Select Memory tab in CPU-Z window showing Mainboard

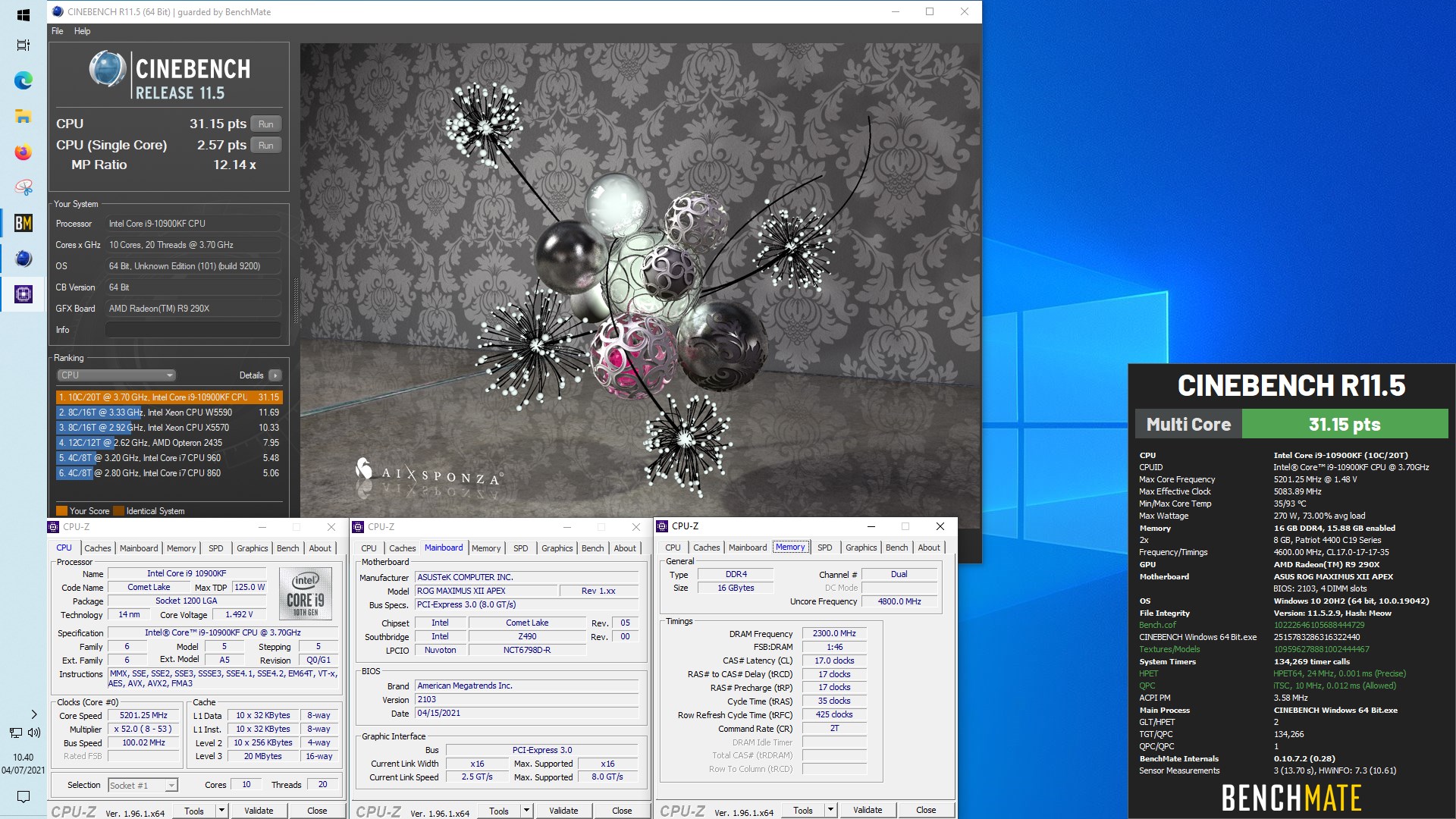(x=486, y=548)
